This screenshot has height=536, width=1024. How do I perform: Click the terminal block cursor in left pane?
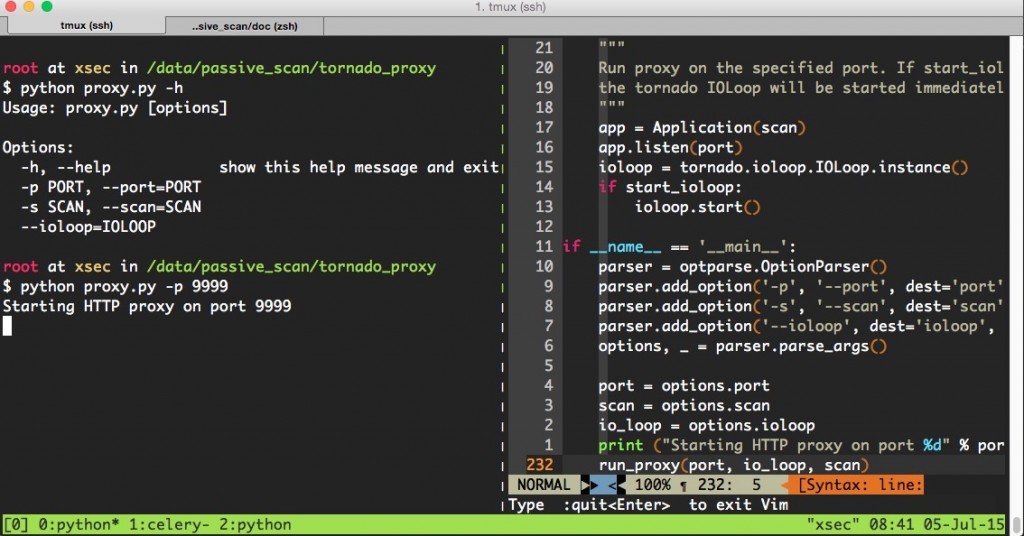click(x=7, y=326)
